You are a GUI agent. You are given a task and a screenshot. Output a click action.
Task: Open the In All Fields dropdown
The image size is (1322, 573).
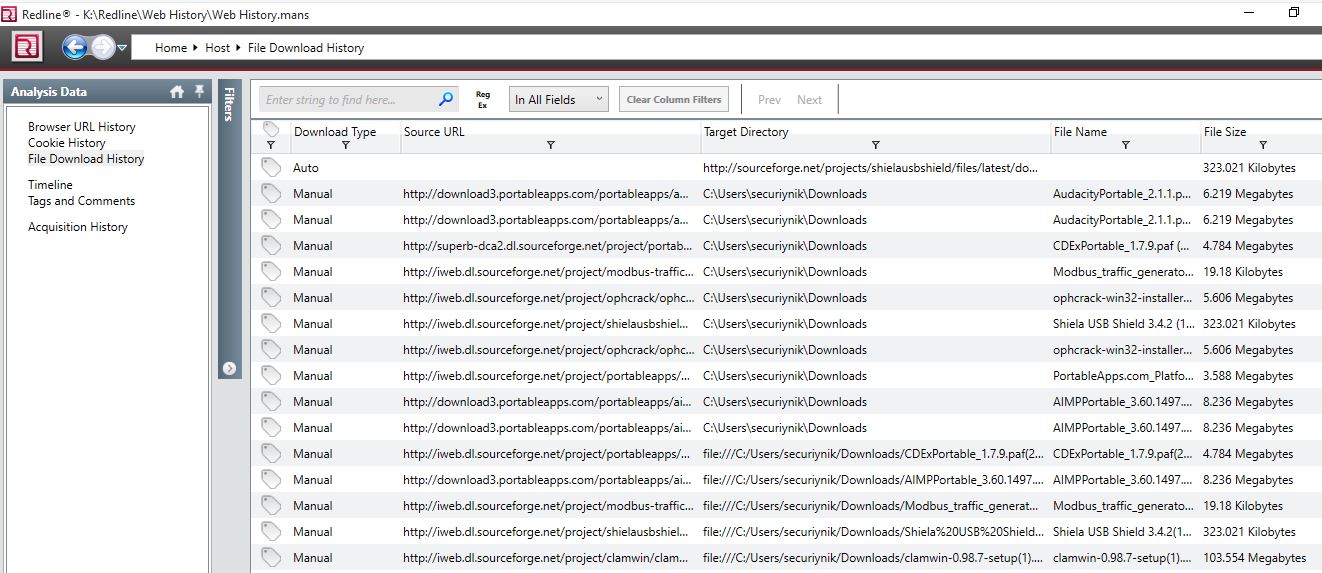558,100
